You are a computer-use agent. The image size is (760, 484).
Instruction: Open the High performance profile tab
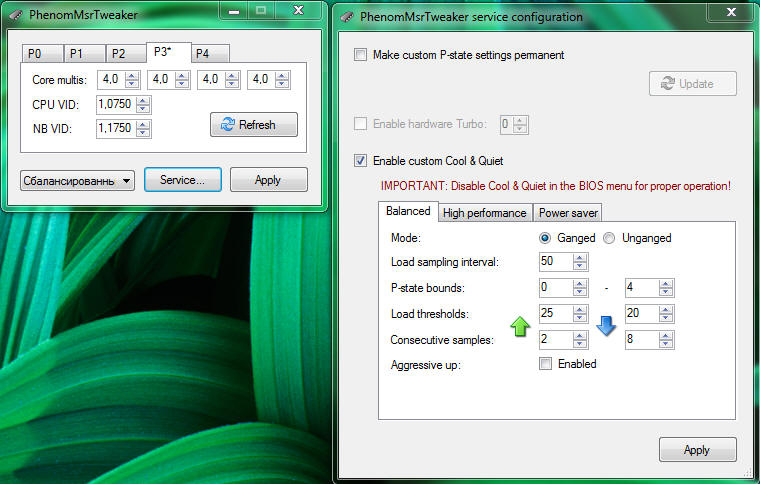point(485,213)
